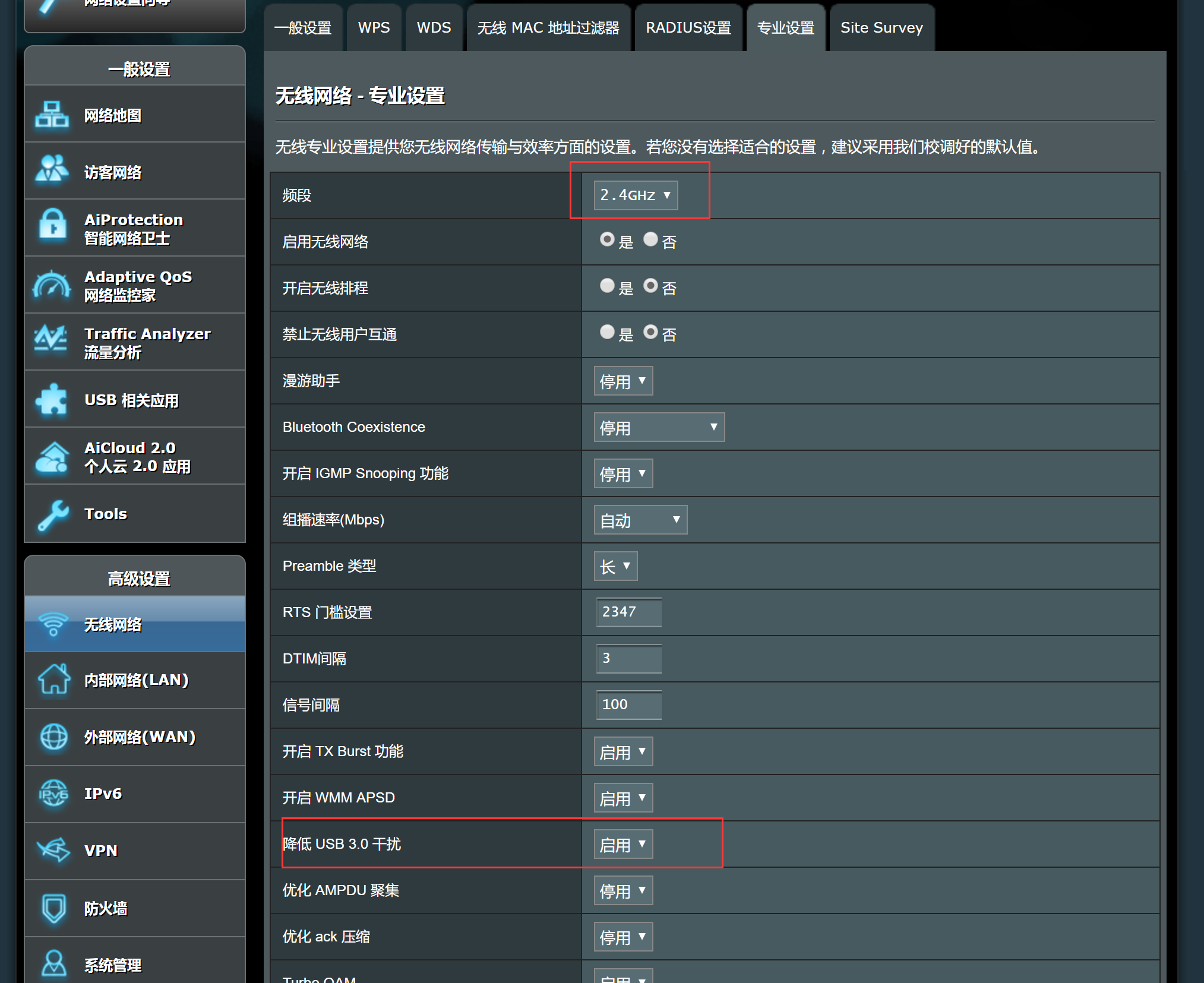
Task: Switch to the WPS tab
Action: coord(374,28)
